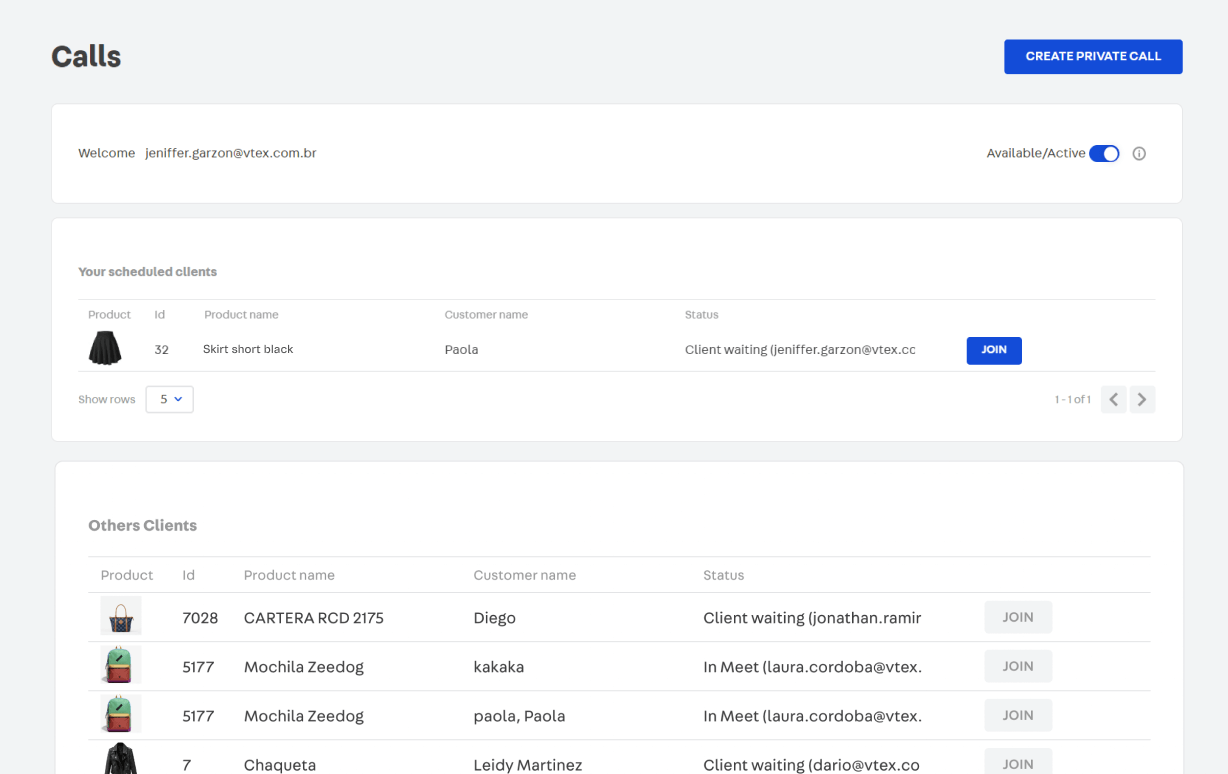Open the Show rows dropdown

[x=169, y=400]
